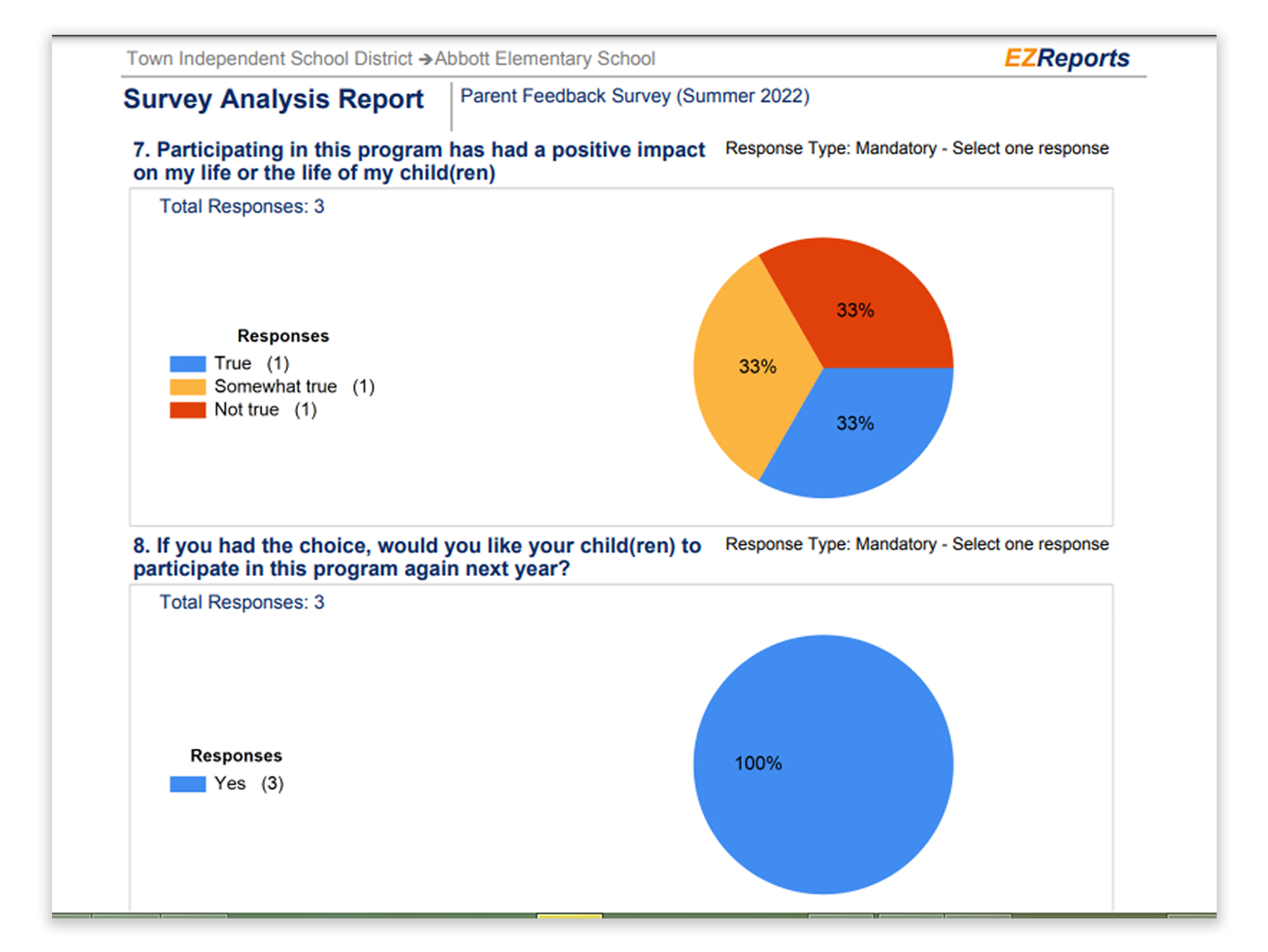Click the breadcrumb arrow between district and school

425,59
